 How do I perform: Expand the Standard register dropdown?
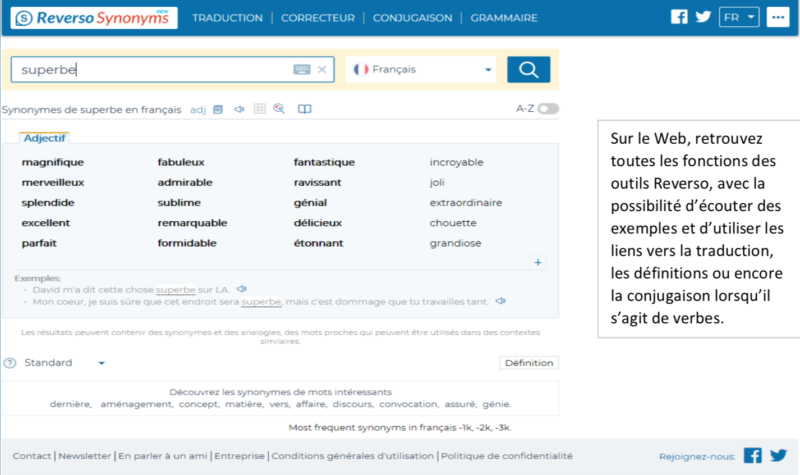point(64,363)
